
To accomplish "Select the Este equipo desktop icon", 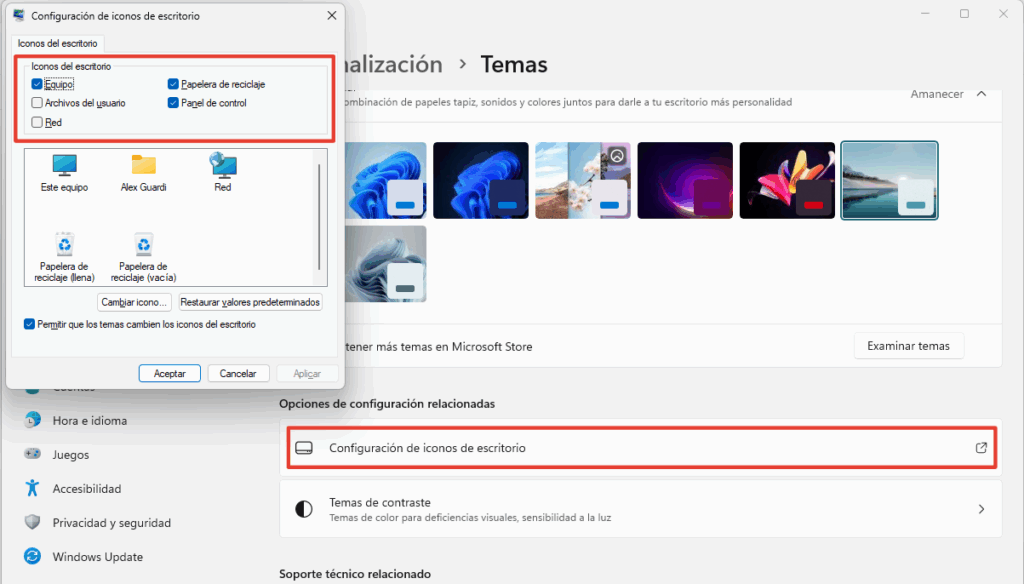I will (x=64, y=171).
